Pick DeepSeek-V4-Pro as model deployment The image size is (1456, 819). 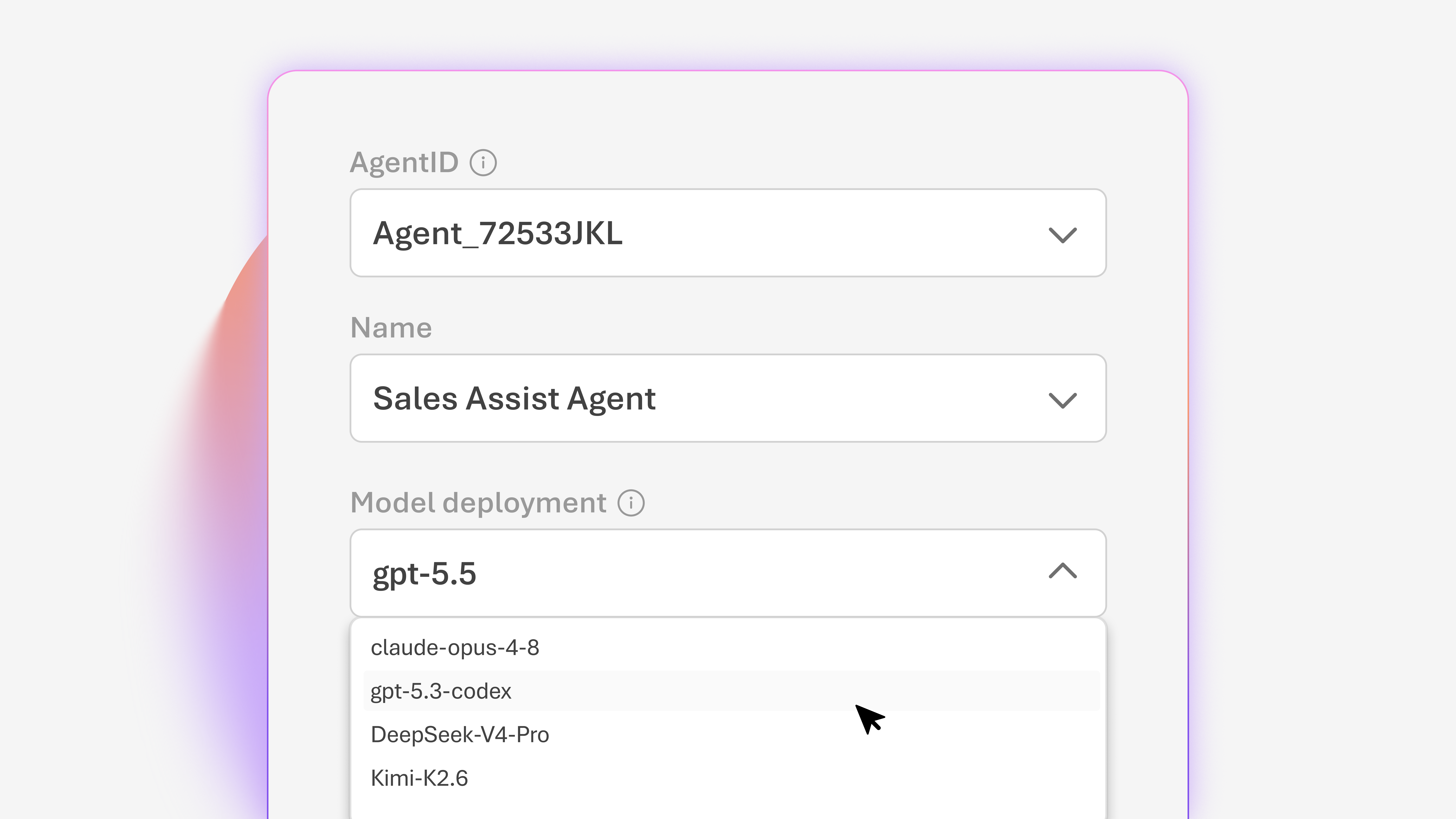[731, 734]
